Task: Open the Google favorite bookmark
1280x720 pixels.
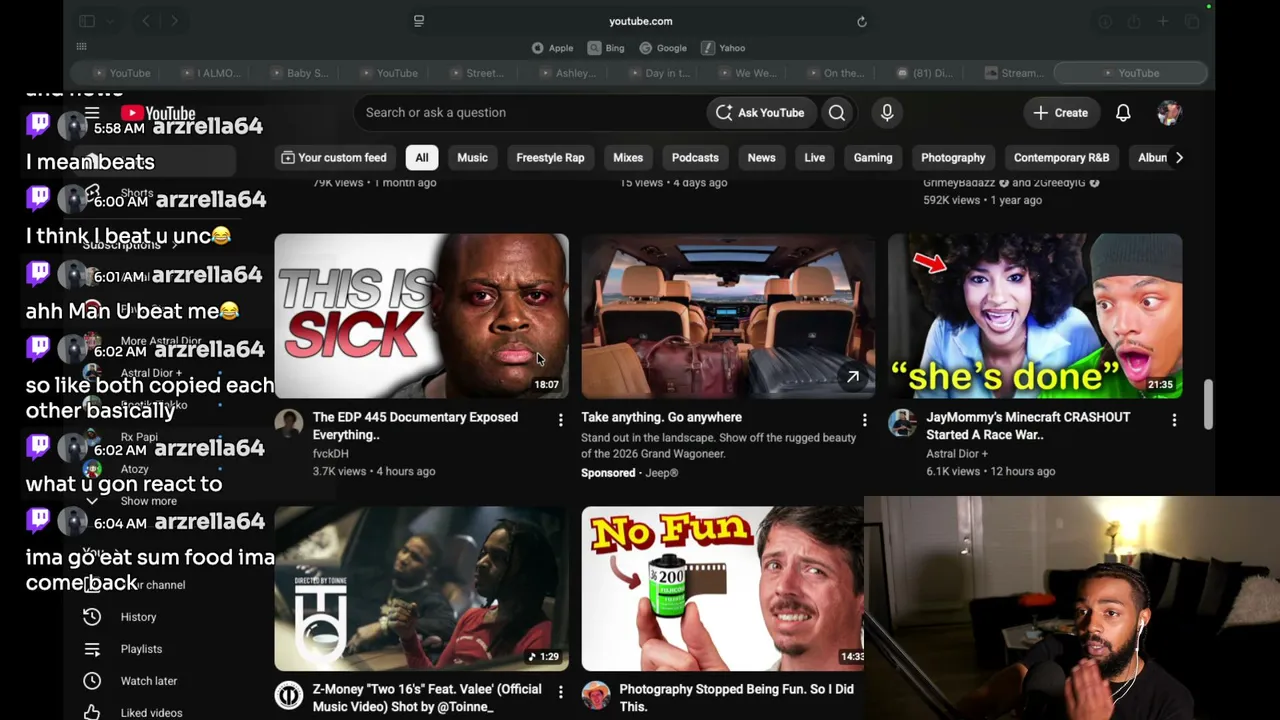Action: click(663, 48)
